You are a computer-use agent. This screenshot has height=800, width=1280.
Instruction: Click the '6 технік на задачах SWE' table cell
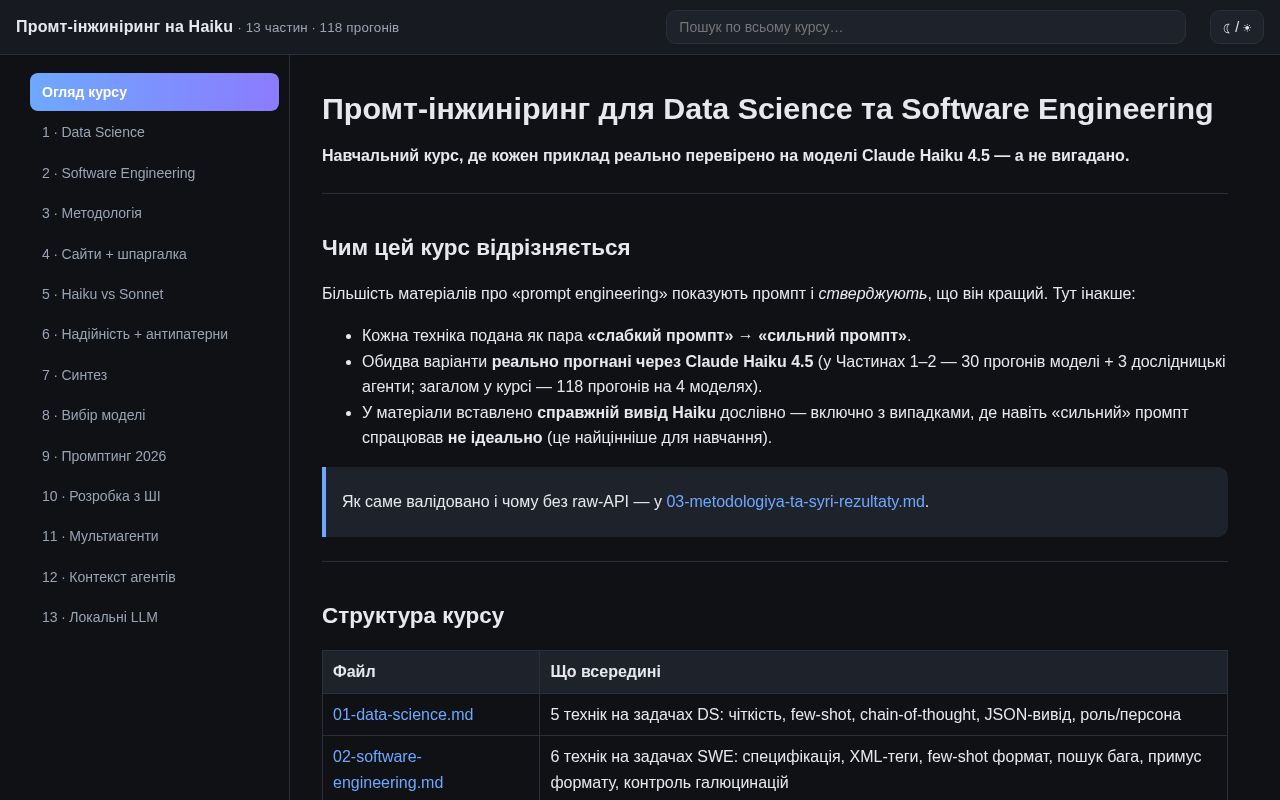pyautogui.click(x=883, y=770)
